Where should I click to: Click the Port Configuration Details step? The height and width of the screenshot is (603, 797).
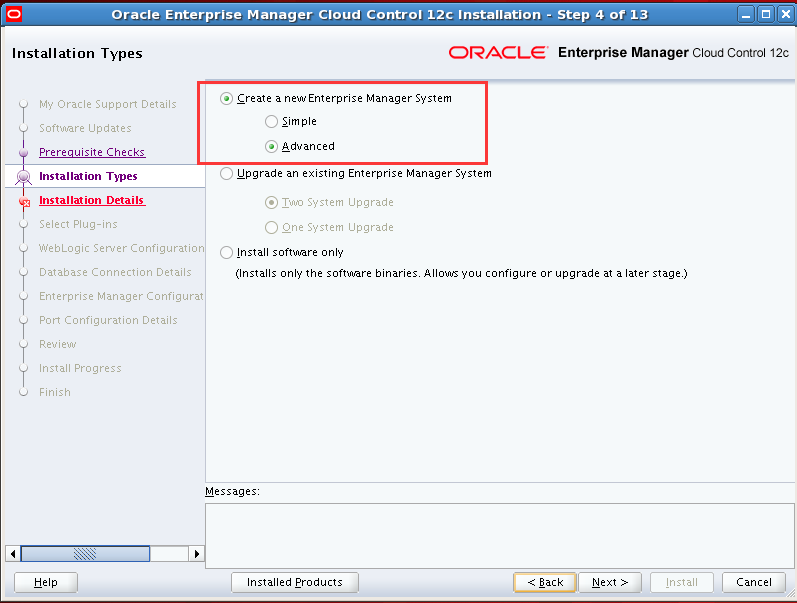pyautogui.click(x=108, y=320)
